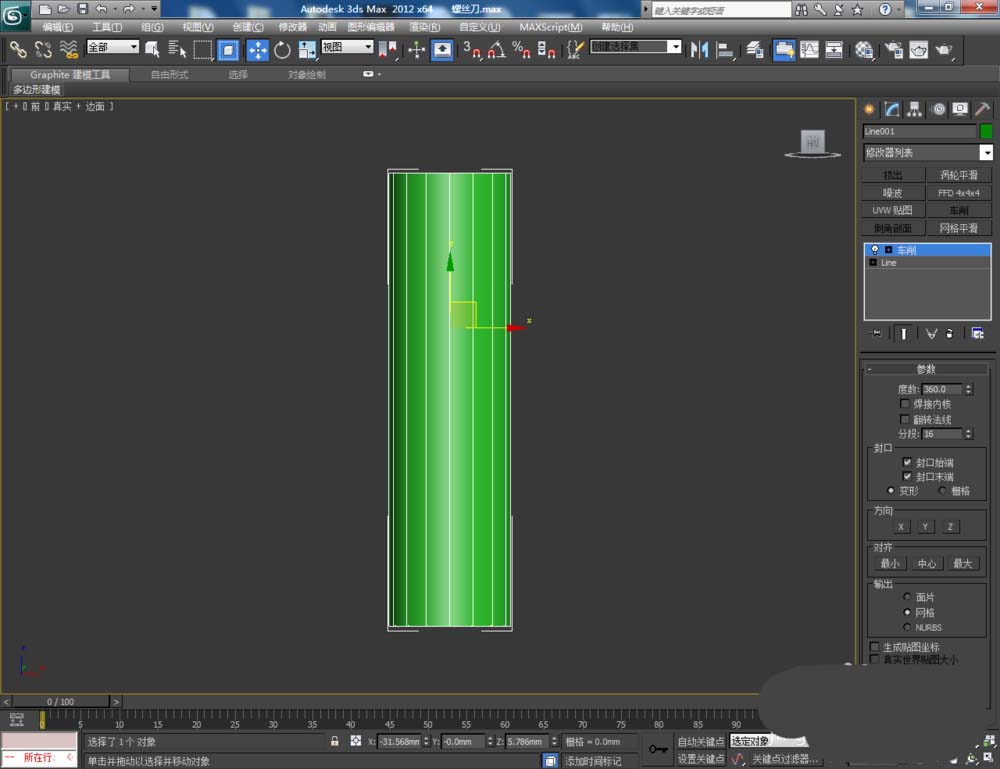Switch to the Display command panel
1000x769 pixels.
pos(960,109)
